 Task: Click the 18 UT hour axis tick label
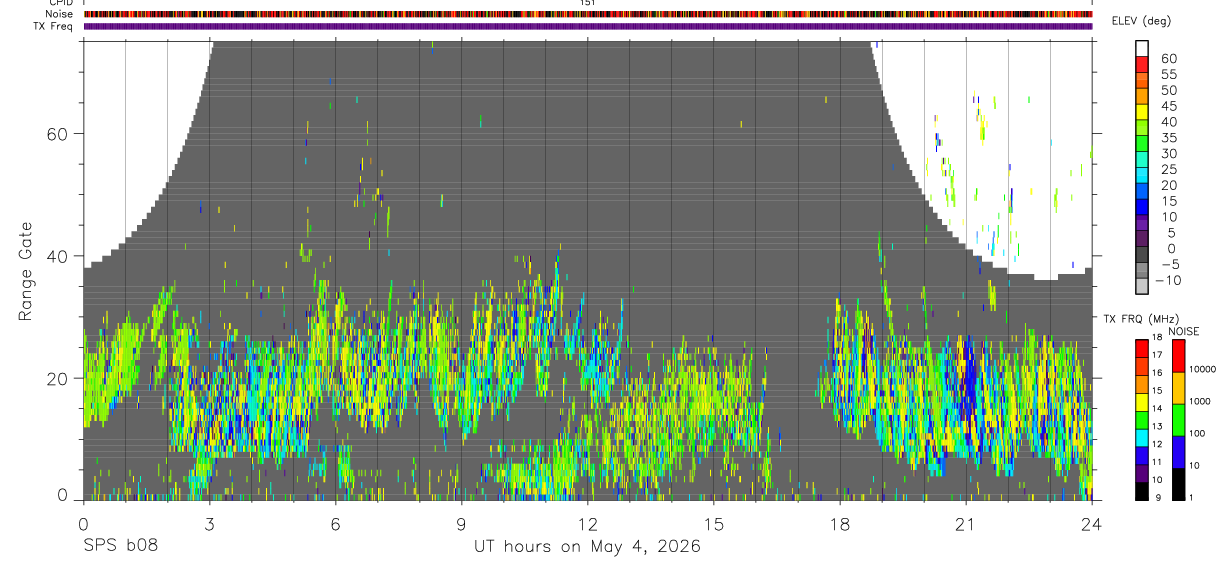point(839,524)
